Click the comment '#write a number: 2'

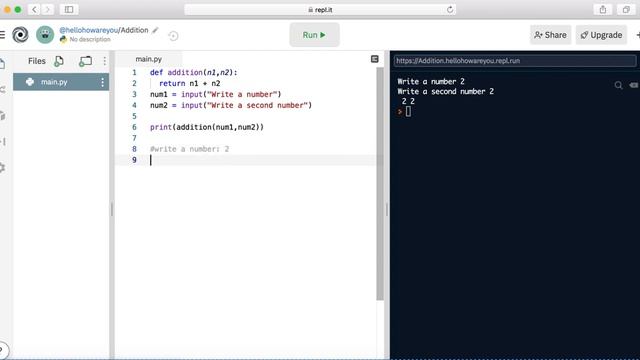189,149
